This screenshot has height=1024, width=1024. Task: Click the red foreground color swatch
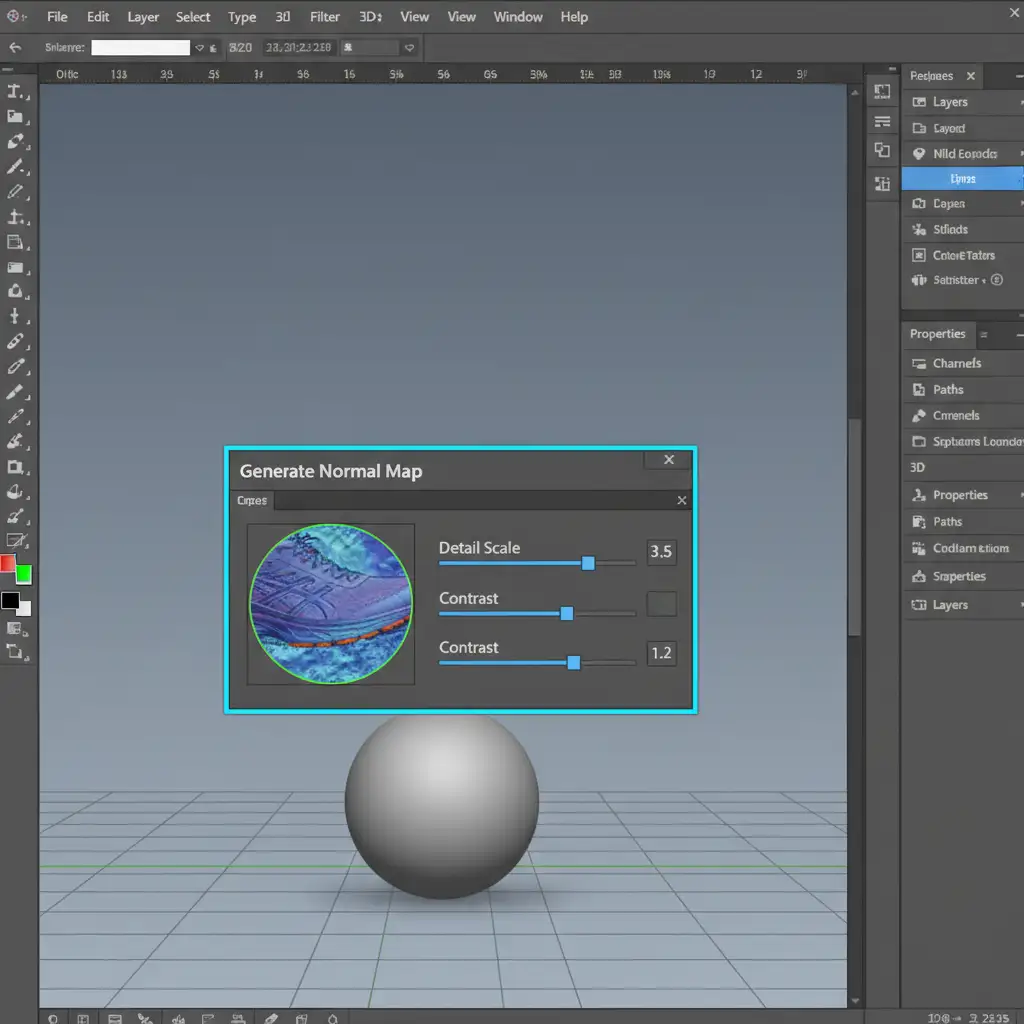[7, 564]
